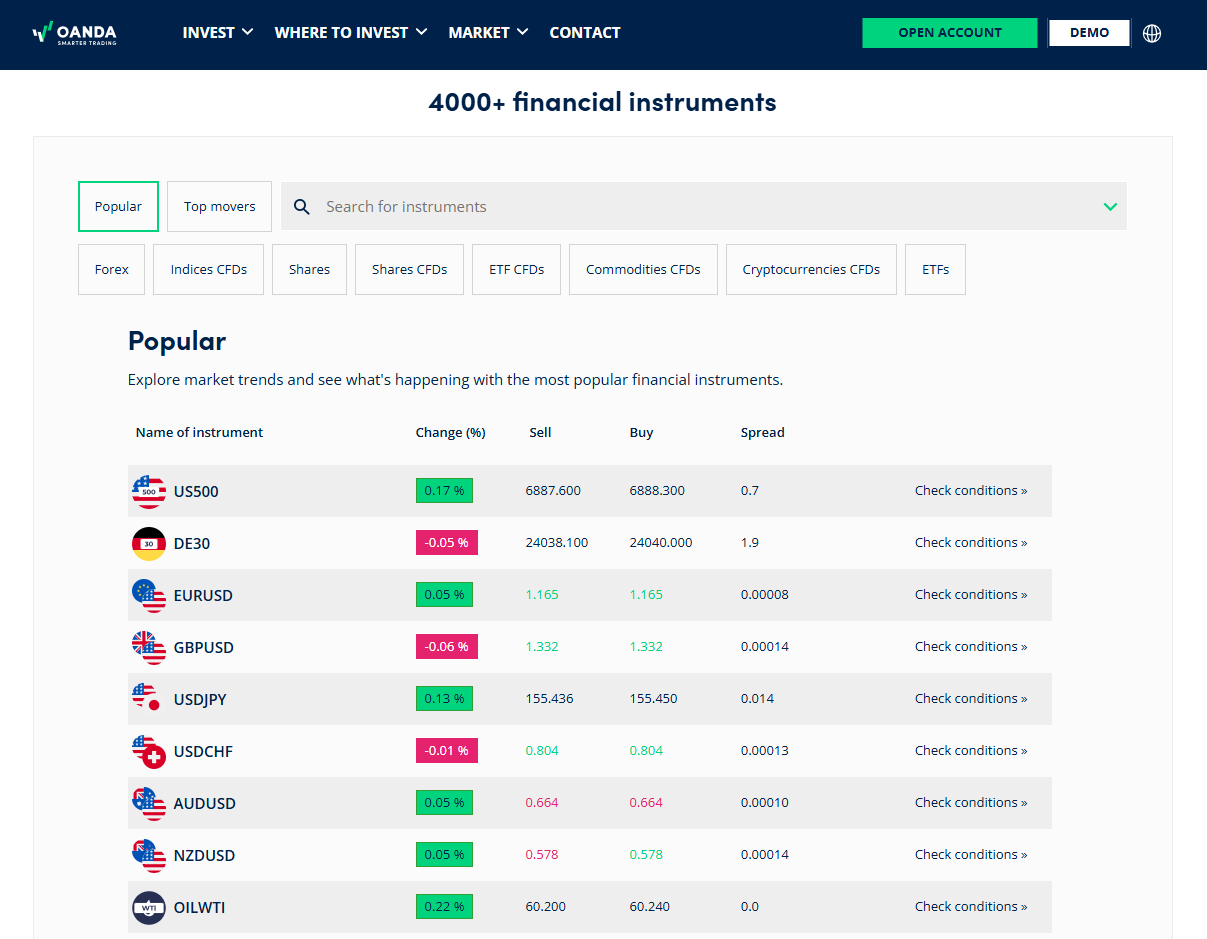Click the USDCHF flag pair icon
1207x939 pixels.
click(149, 751)
